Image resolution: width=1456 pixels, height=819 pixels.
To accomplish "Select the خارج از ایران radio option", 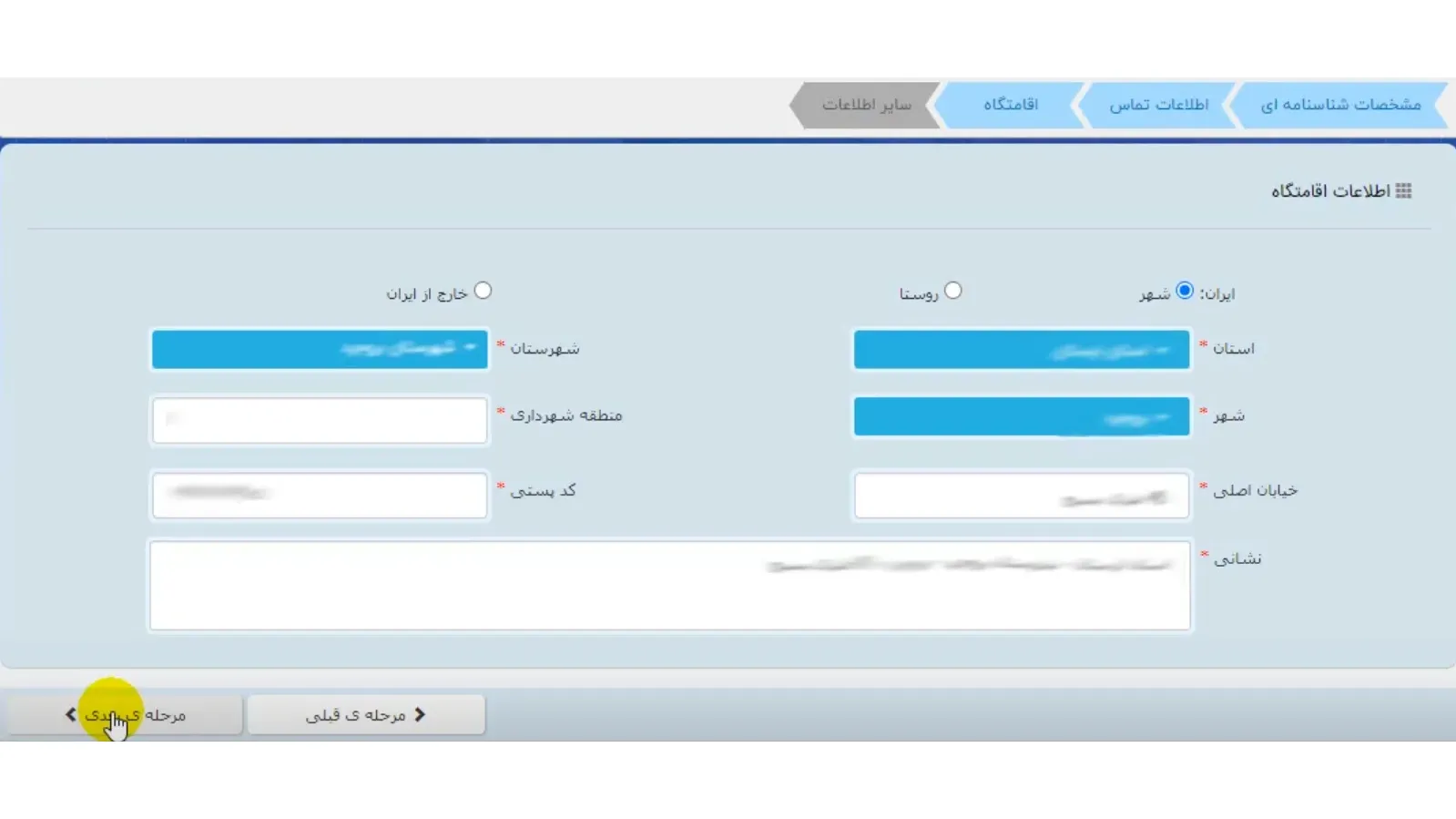I will click(483, 292).
